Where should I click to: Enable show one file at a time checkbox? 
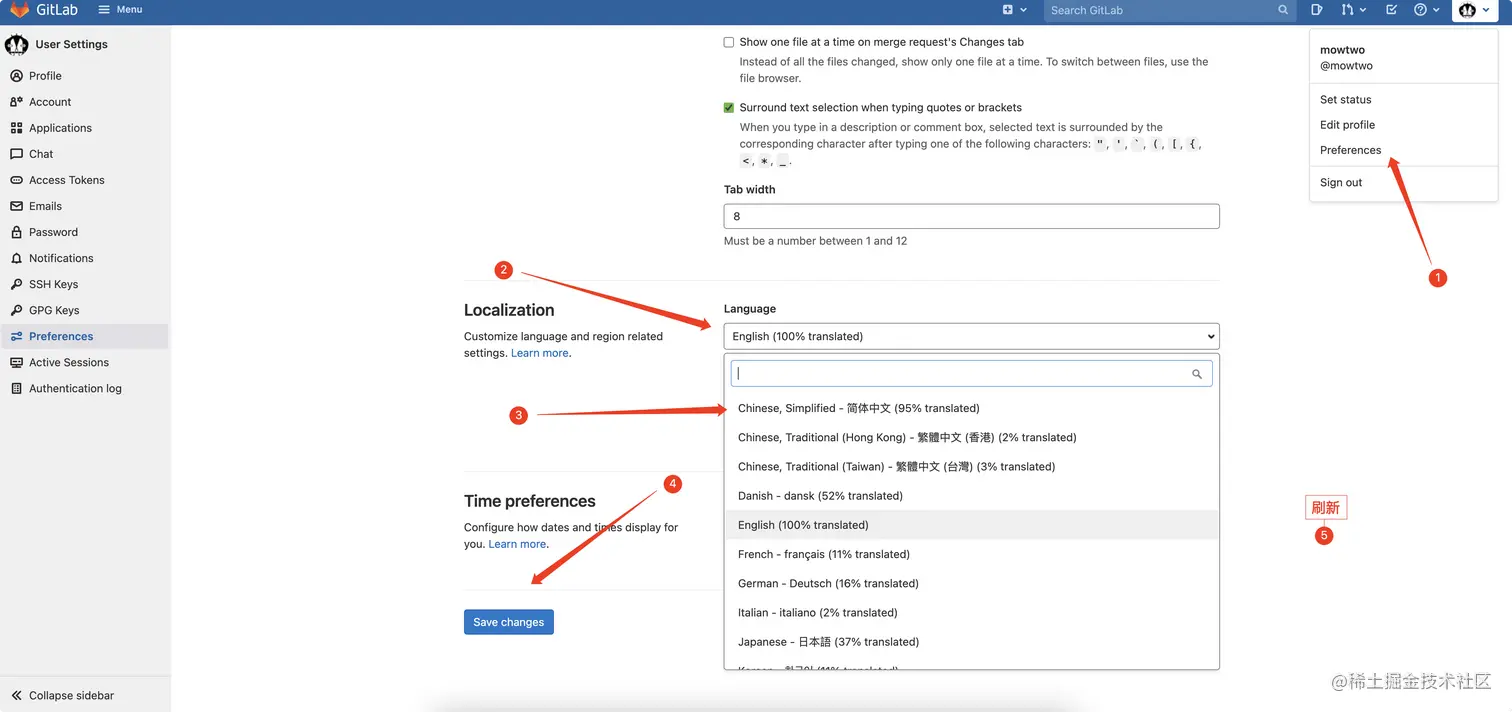(x=729, y=43)
